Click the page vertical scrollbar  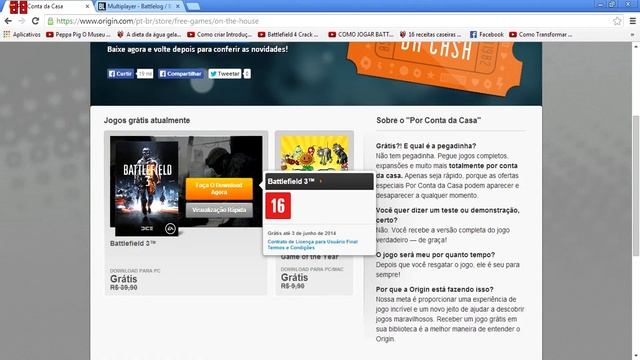pos(636,185)
